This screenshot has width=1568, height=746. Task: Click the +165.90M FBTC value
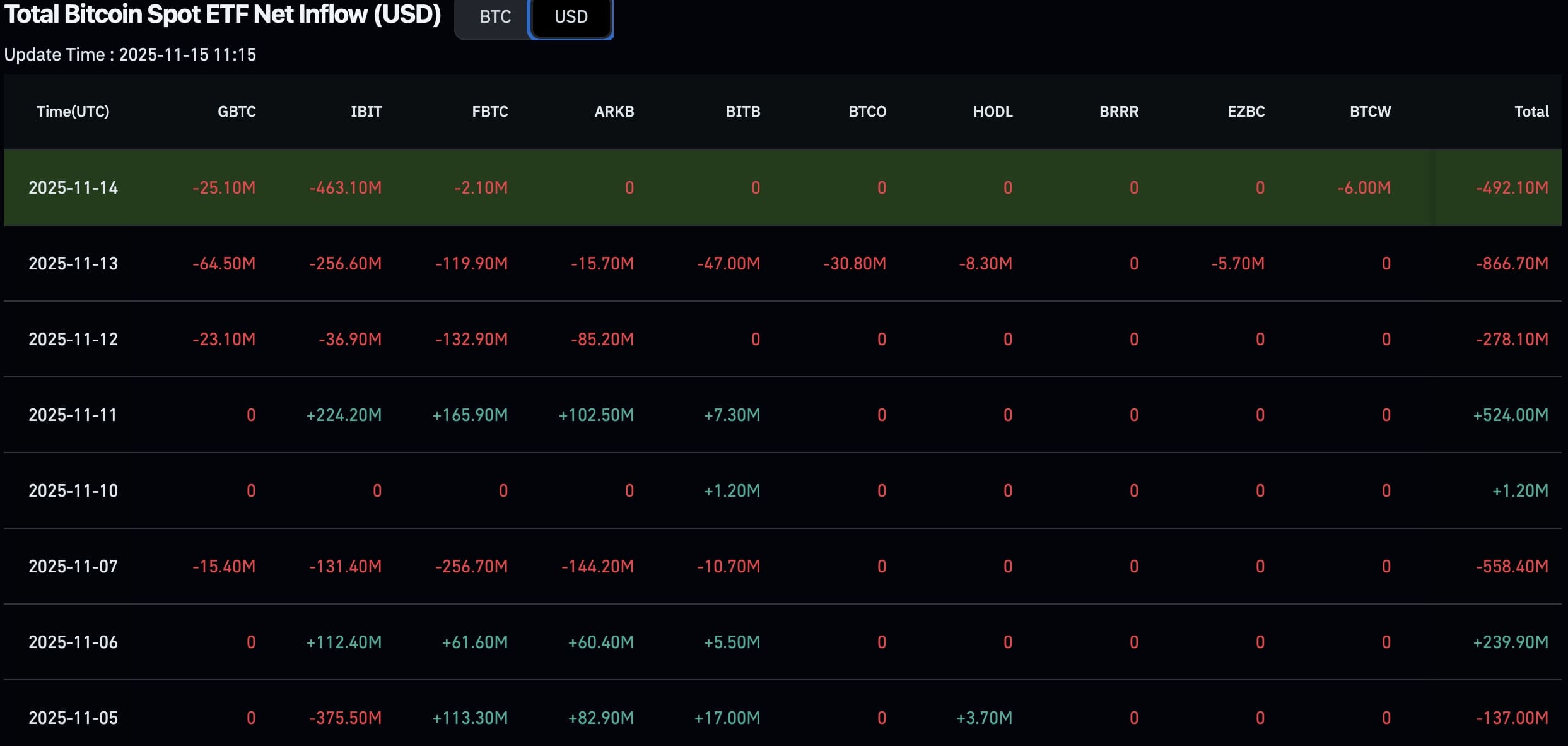[x=470, y=415]
